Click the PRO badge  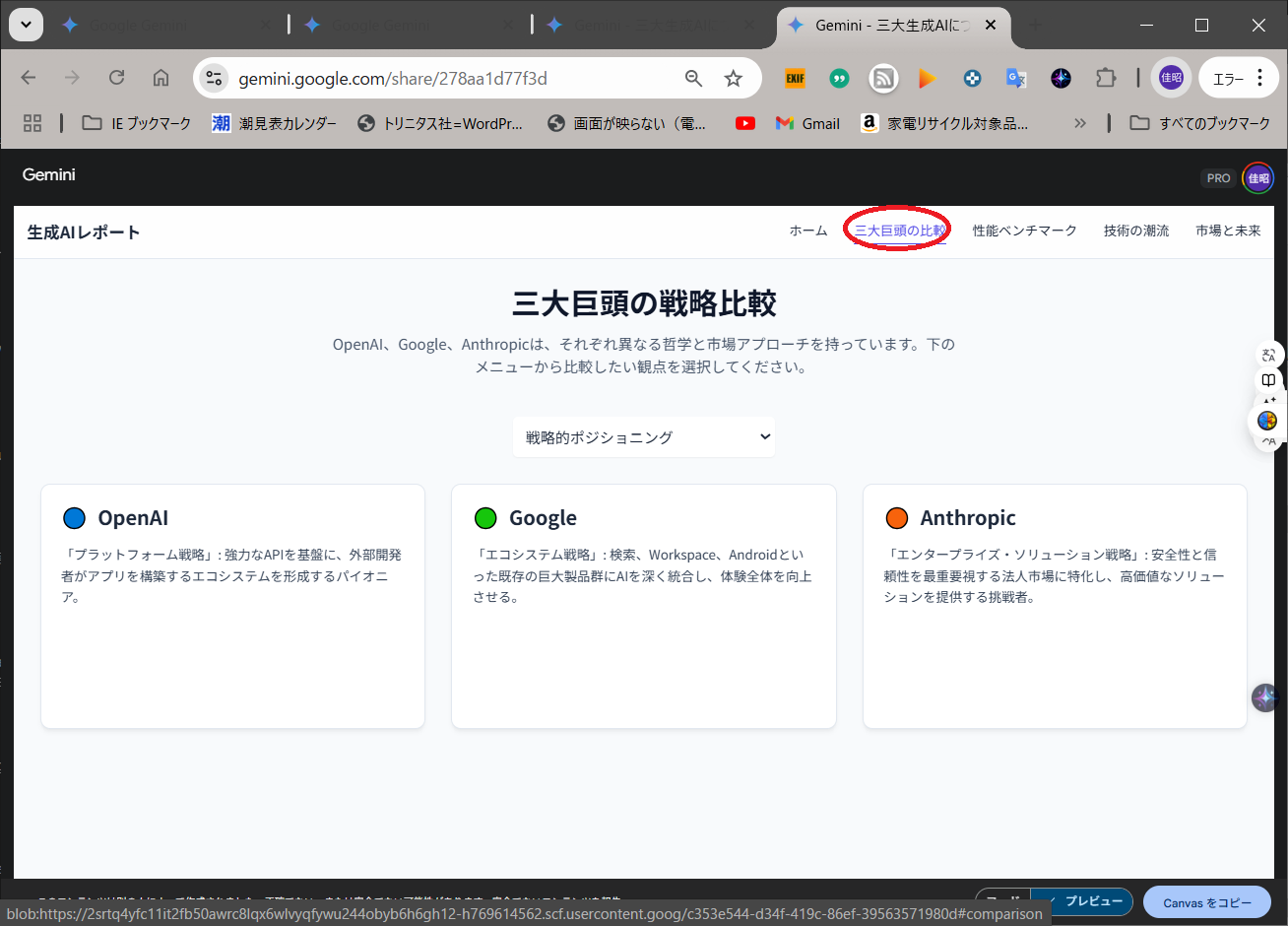(x=1218, y=178)
